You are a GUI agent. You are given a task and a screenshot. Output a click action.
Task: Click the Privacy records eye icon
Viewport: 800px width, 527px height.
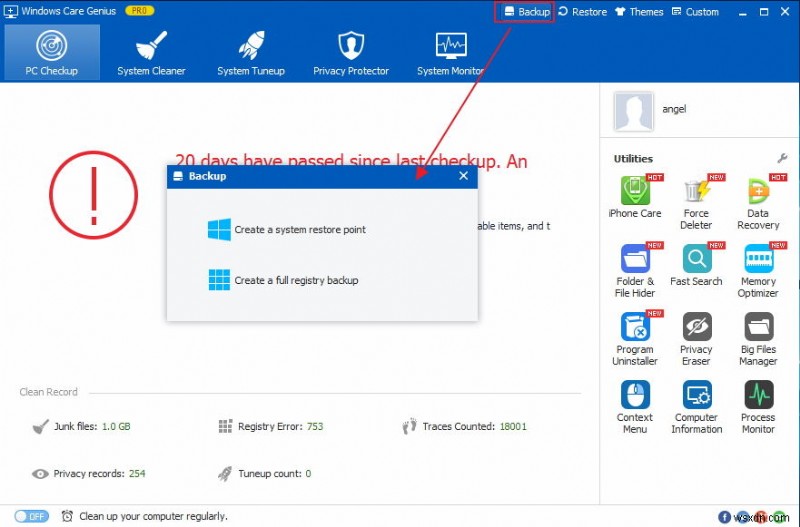coord(40,474)
